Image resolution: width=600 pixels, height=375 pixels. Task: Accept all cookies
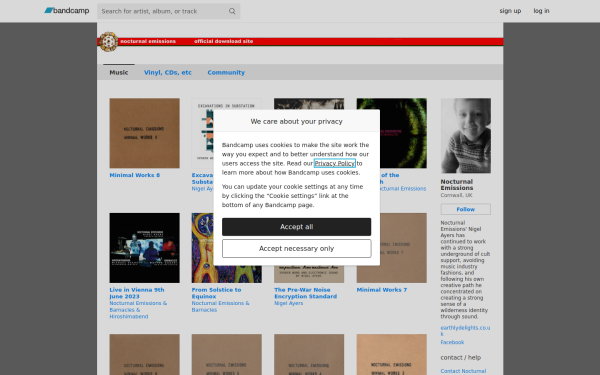[297, 227]
